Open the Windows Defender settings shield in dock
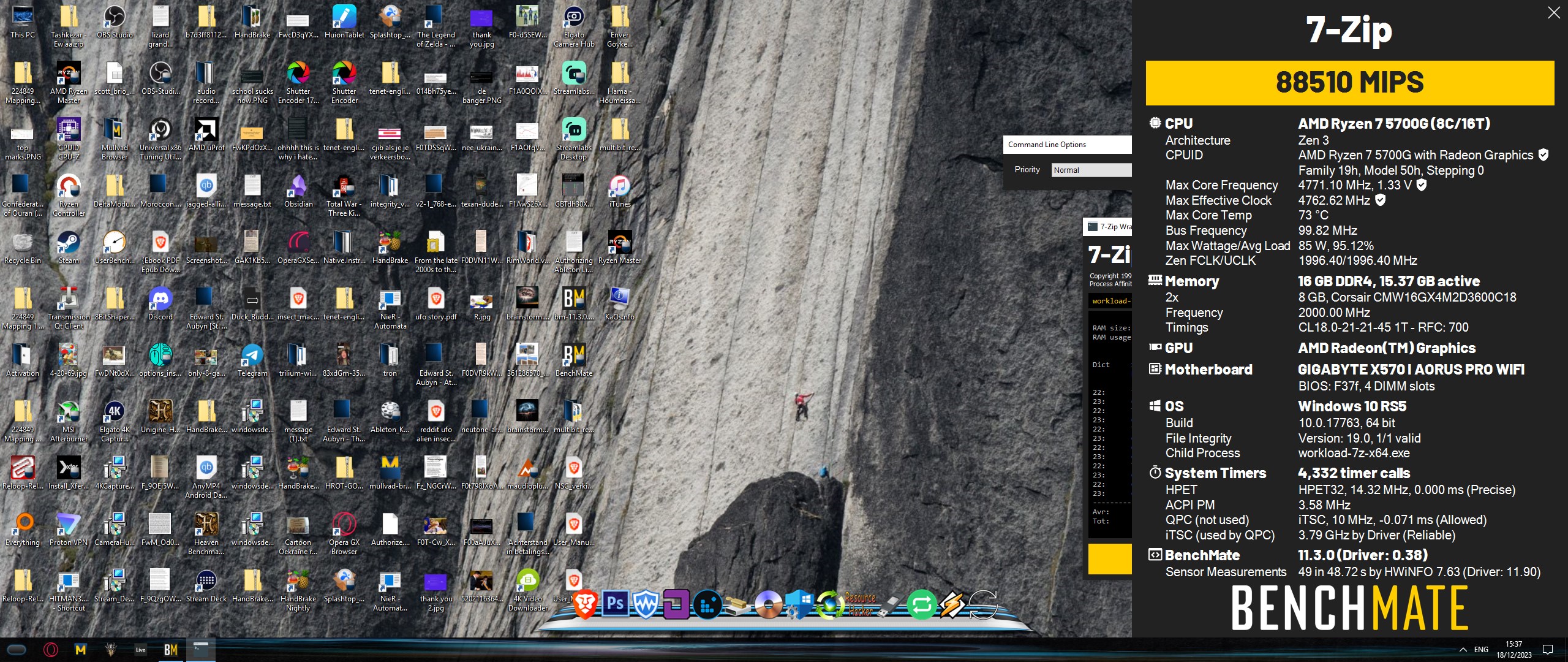1568x662 pixels. [799, 605]
